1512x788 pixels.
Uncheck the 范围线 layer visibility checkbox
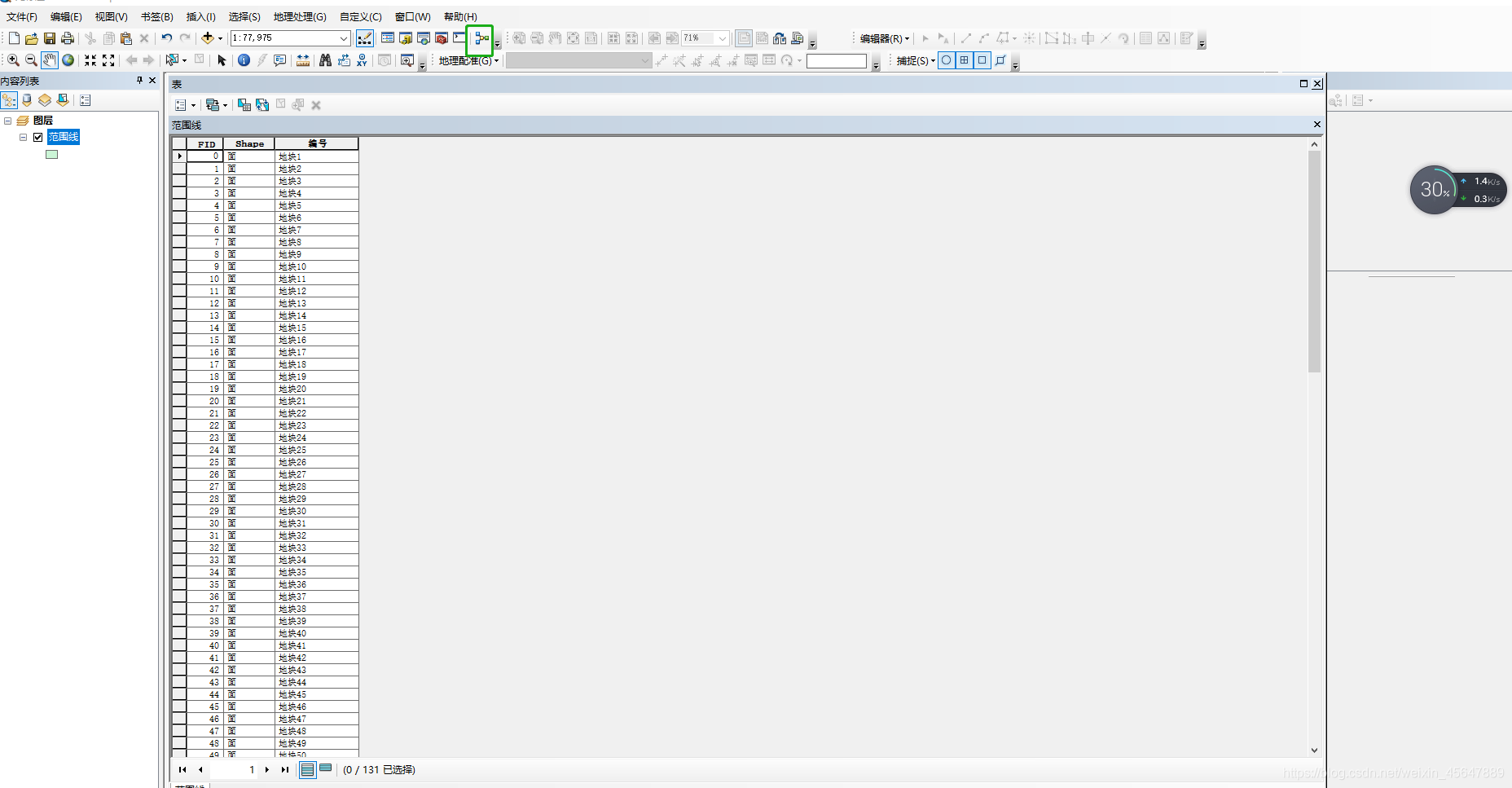pyautogui.click(x=37, y=137)
